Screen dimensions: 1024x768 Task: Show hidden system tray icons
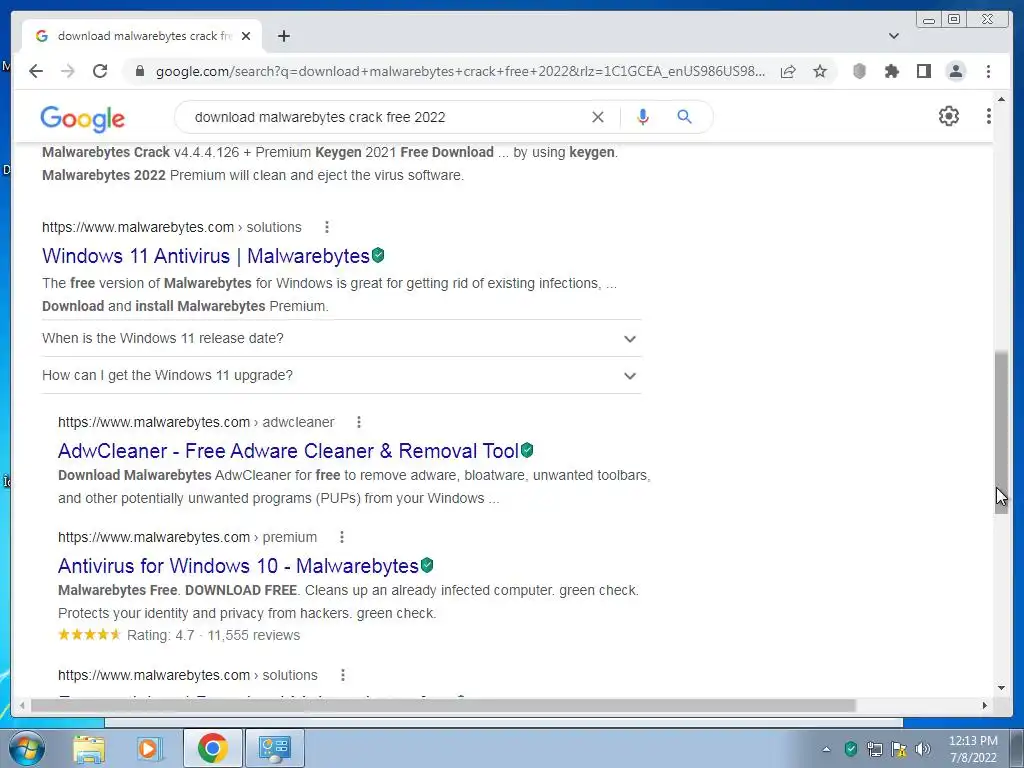(826, 749)
